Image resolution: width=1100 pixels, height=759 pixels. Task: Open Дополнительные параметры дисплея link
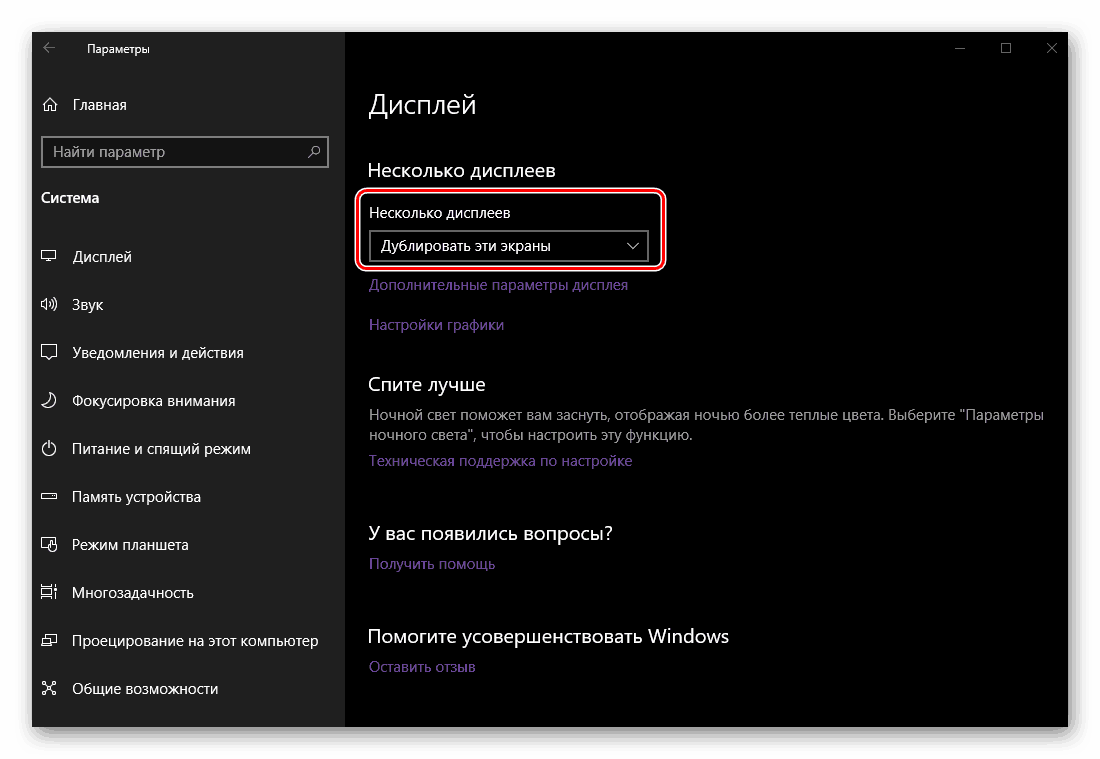[498, 286]
